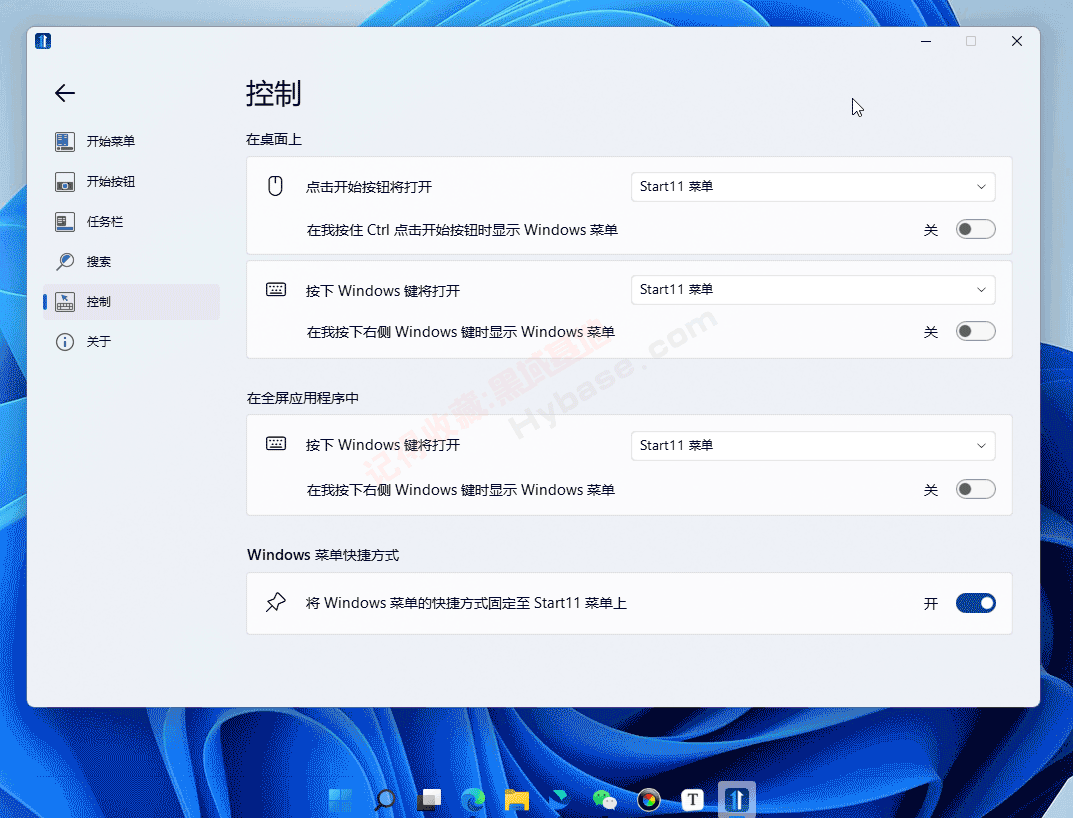This screenshot has height=818, width=1073.
Task: Enable showing Windows menu when holding Ctrl
Action: pyautogui.click(x=975, y=229)
